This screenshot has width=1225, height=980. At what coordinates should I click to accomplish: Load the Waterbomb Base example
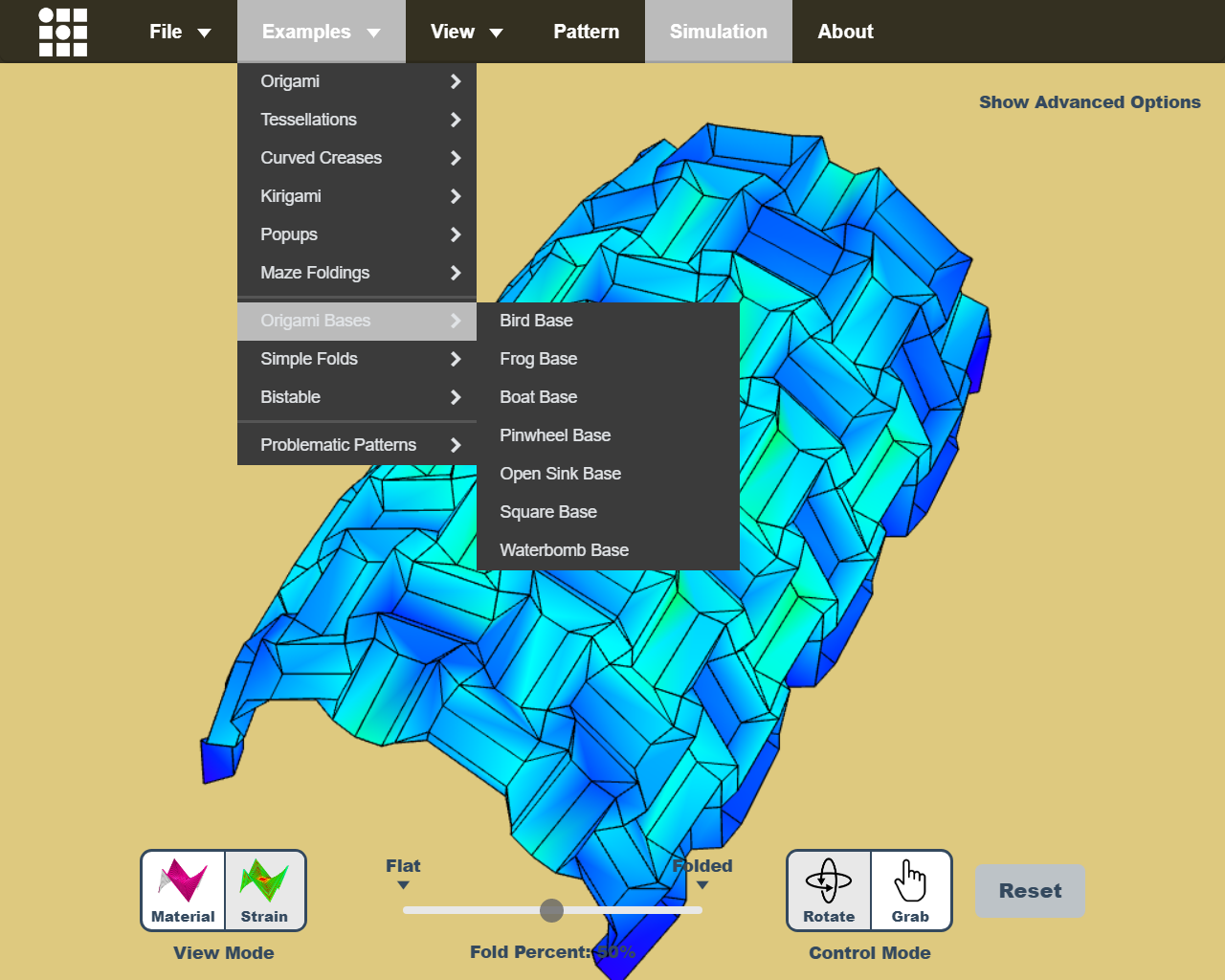pyautogui.click(x=564, y=550)
